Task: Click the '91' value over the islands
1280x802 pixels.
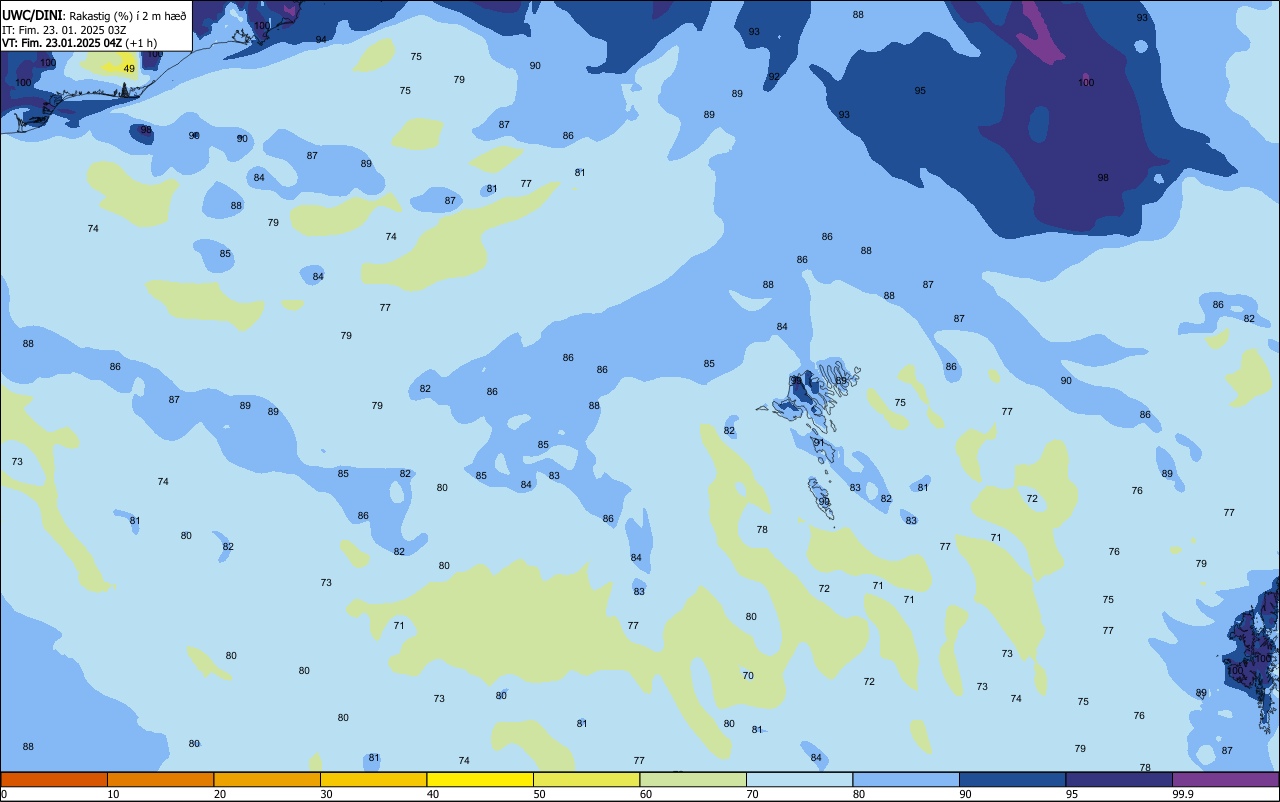Action: (819, 443)
